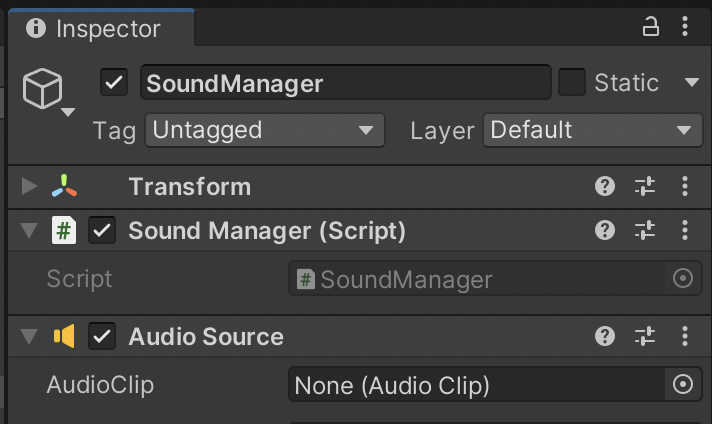Open the Inspector panel three-dot menu
The image size is (712, 424).
click(685, 27)
